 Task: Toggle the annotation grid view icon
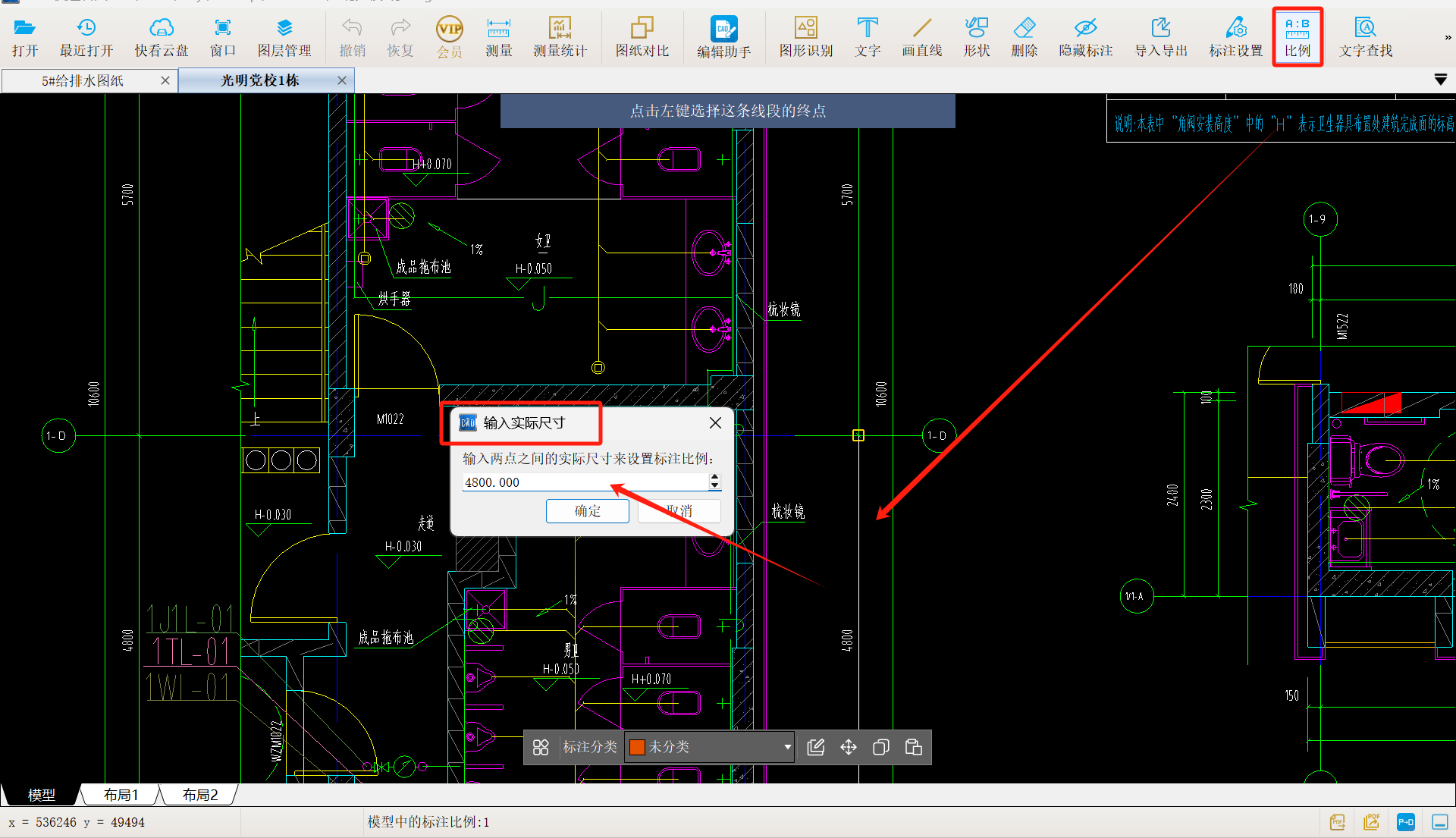tap(541, 748)
